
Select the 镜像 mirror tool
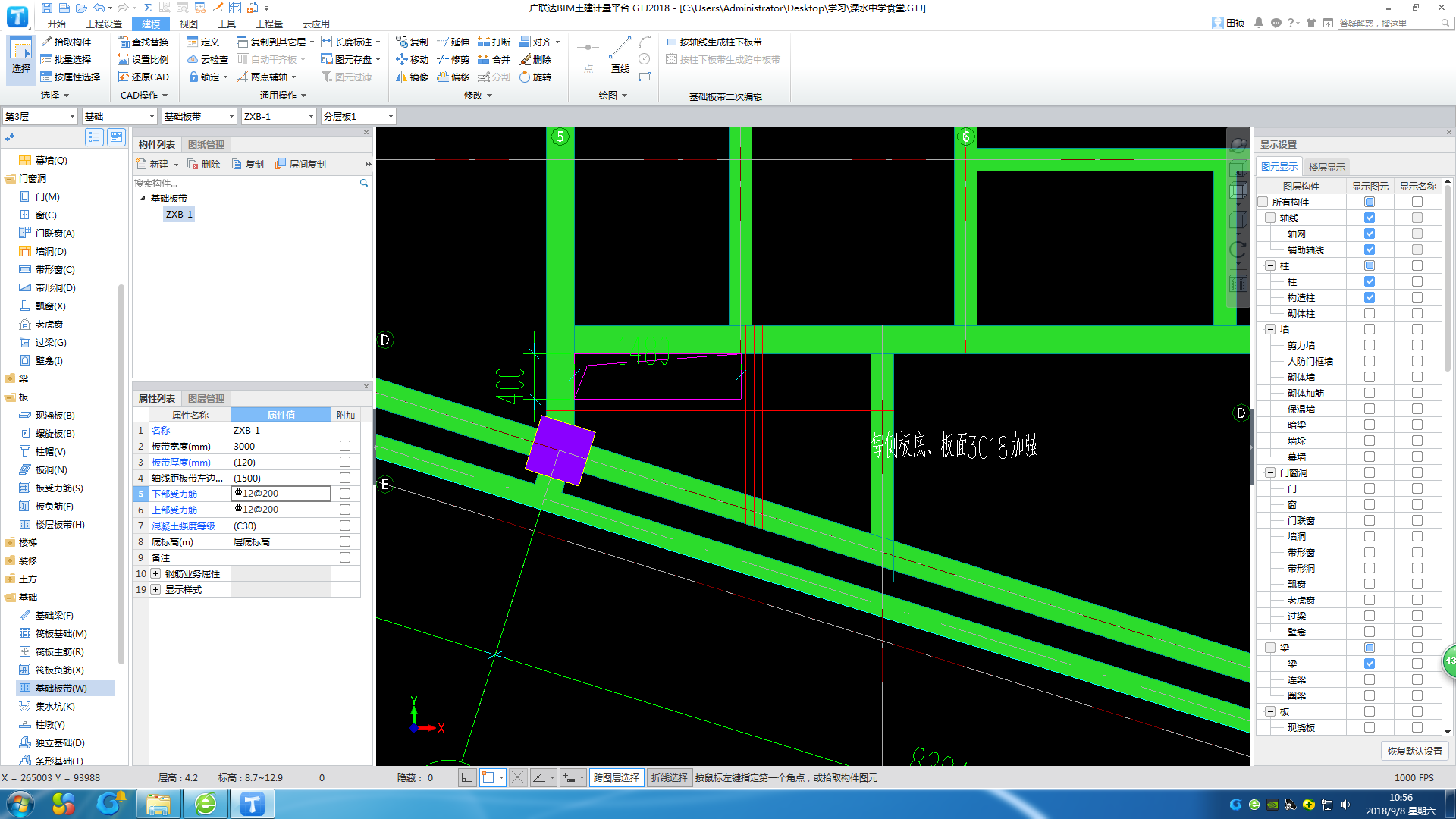coord(412,77)
